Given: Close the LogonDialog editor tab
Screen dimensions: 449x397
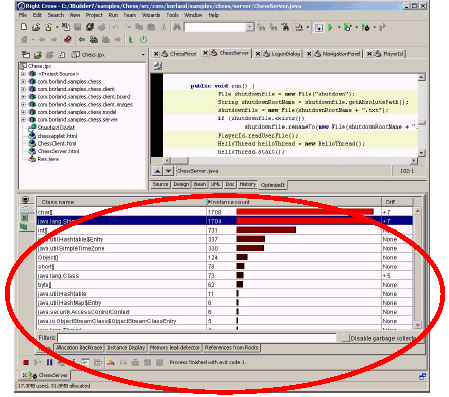Looking at the screenshot, I should point(258,54).
